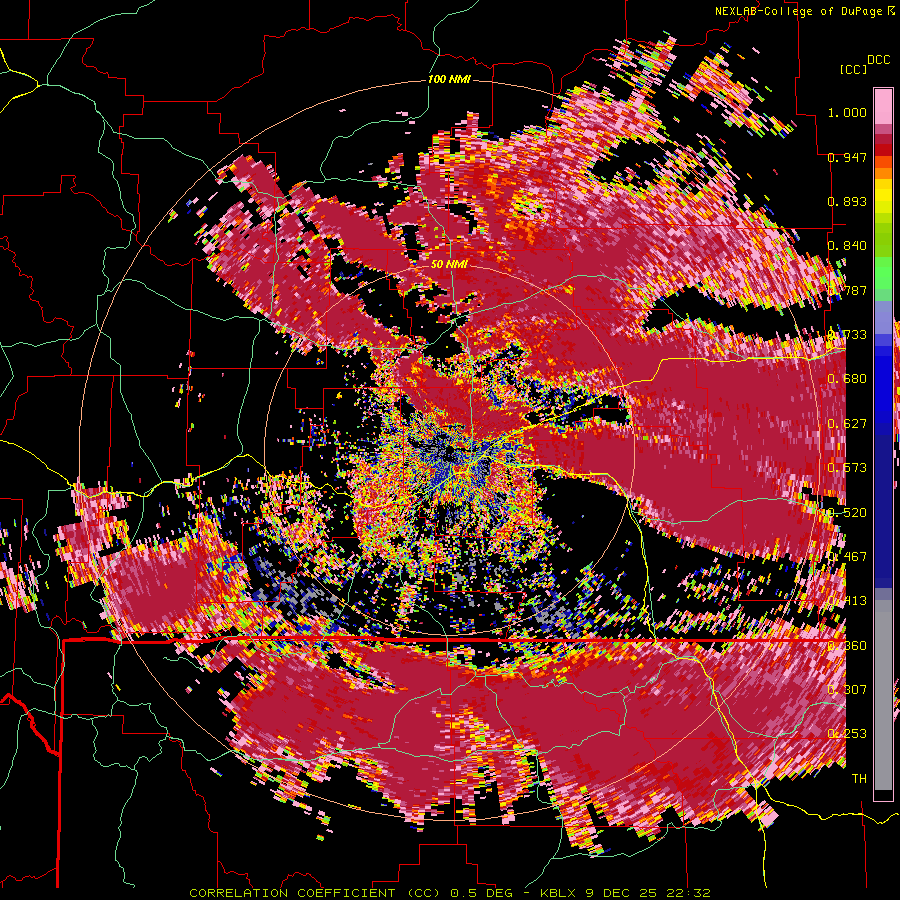Click the 0.520 scale value
900x900 pixels.
[847, 513]
